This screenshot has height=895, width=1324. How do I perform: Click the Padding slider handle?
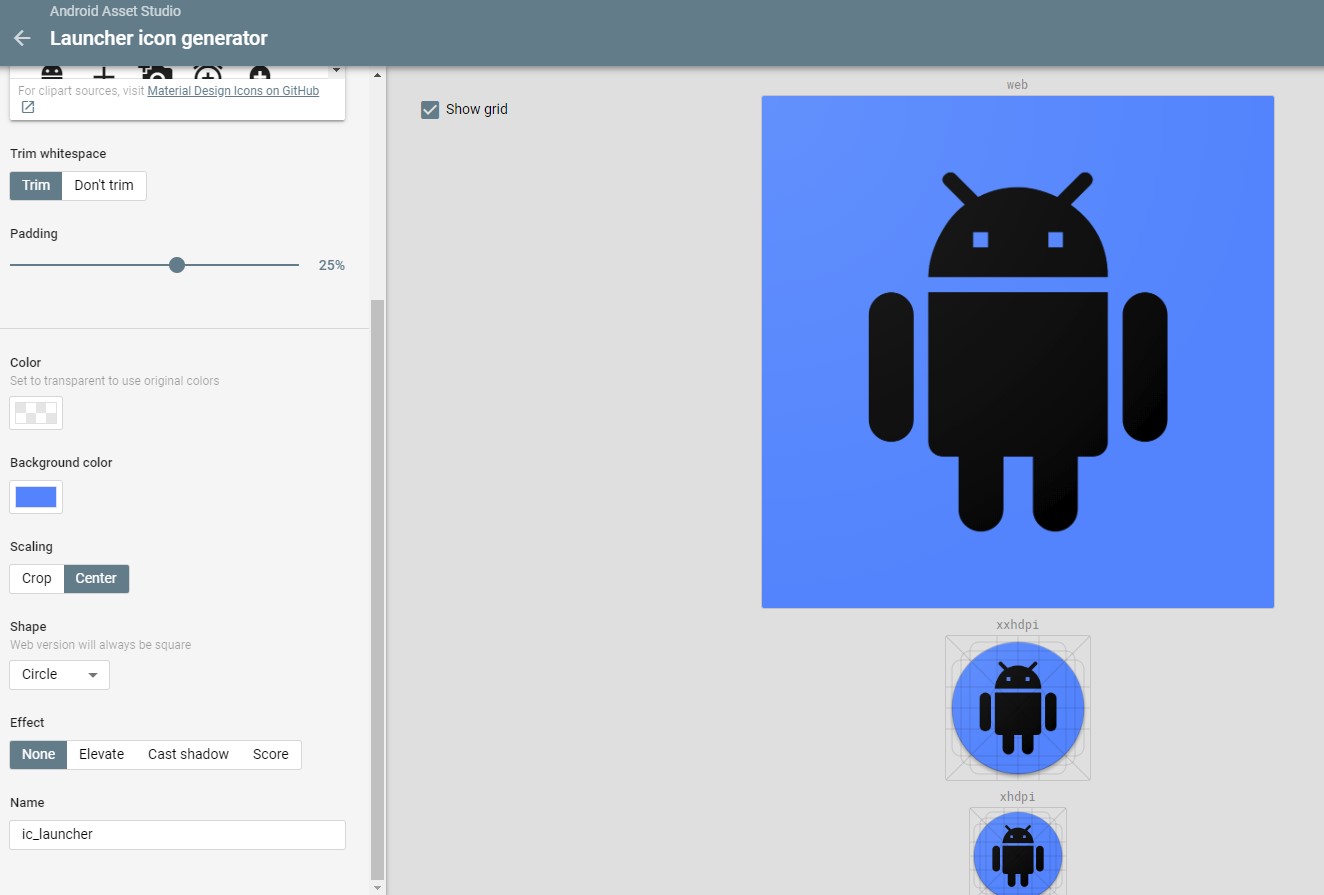coord(176,264)
